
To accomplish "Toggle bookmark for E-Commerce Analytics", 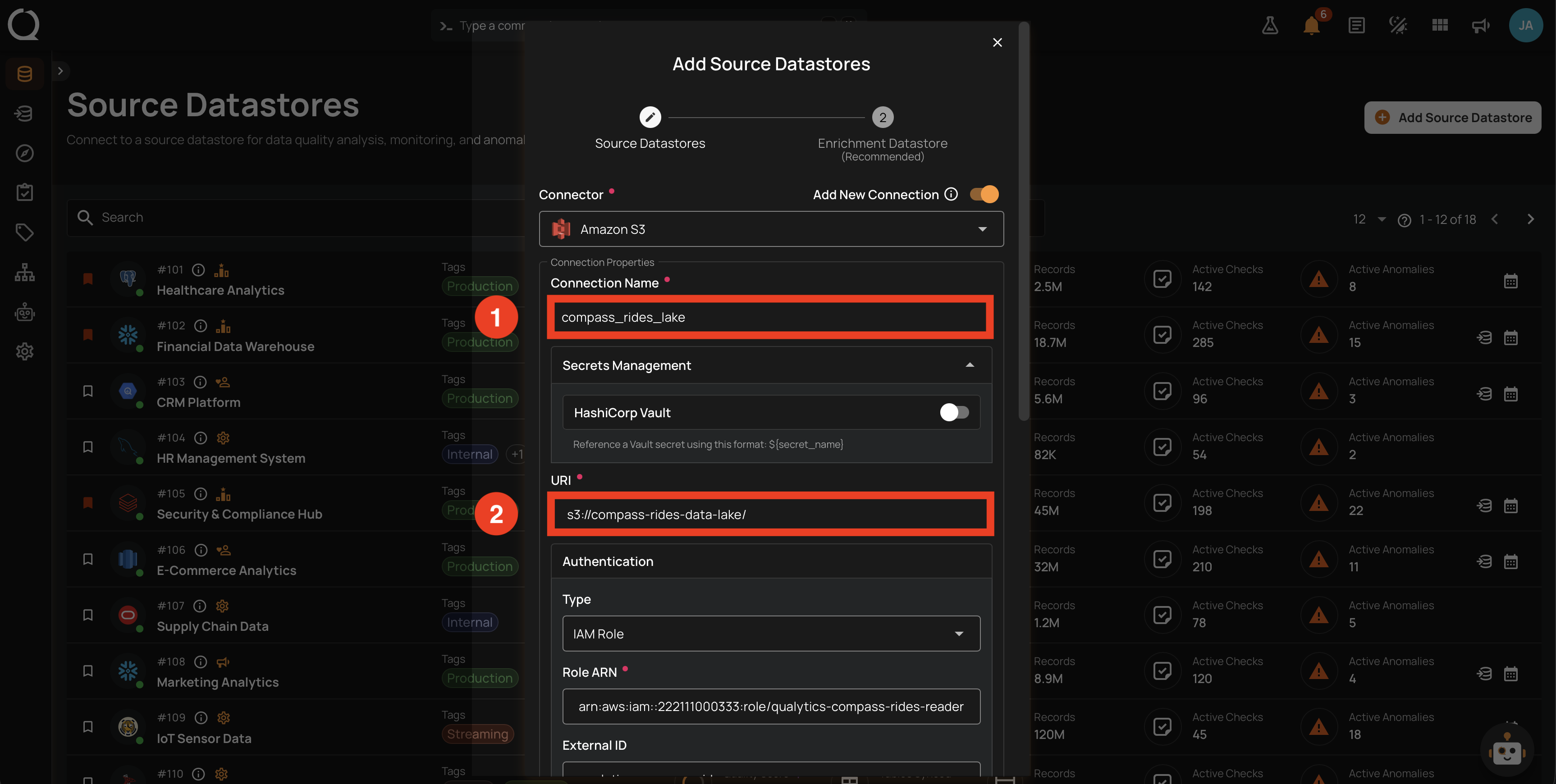I will [88, 559].
